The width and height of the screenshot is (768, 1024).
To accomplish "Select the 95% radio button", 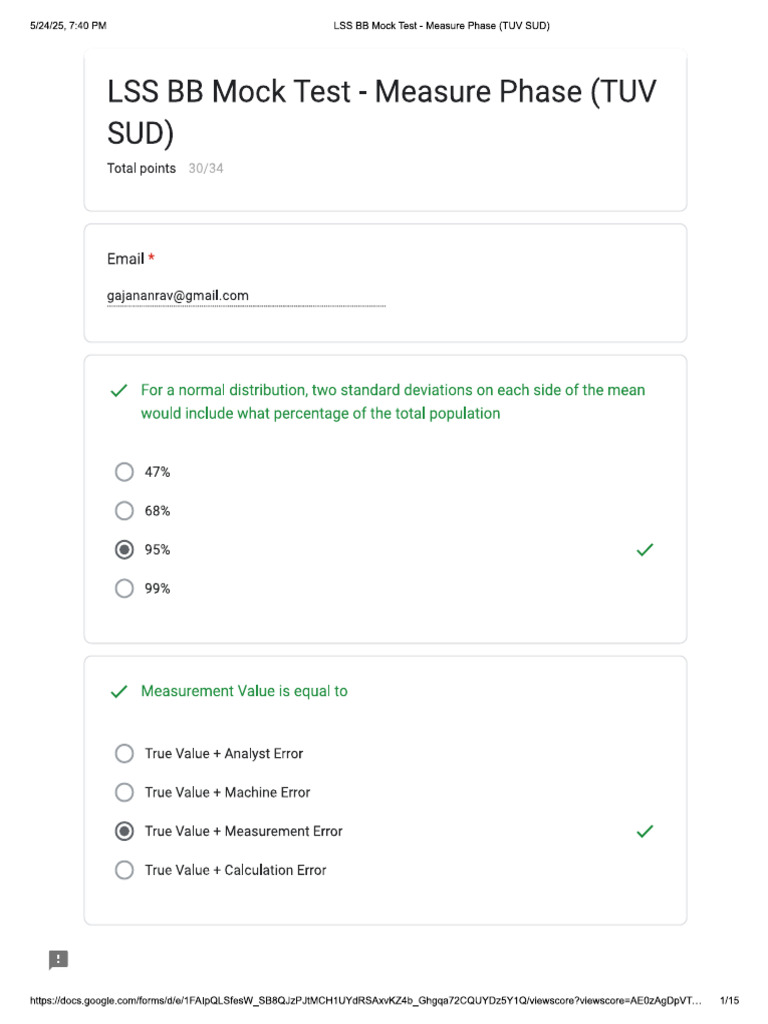I will pyautogui.click(x=124, y=550).
